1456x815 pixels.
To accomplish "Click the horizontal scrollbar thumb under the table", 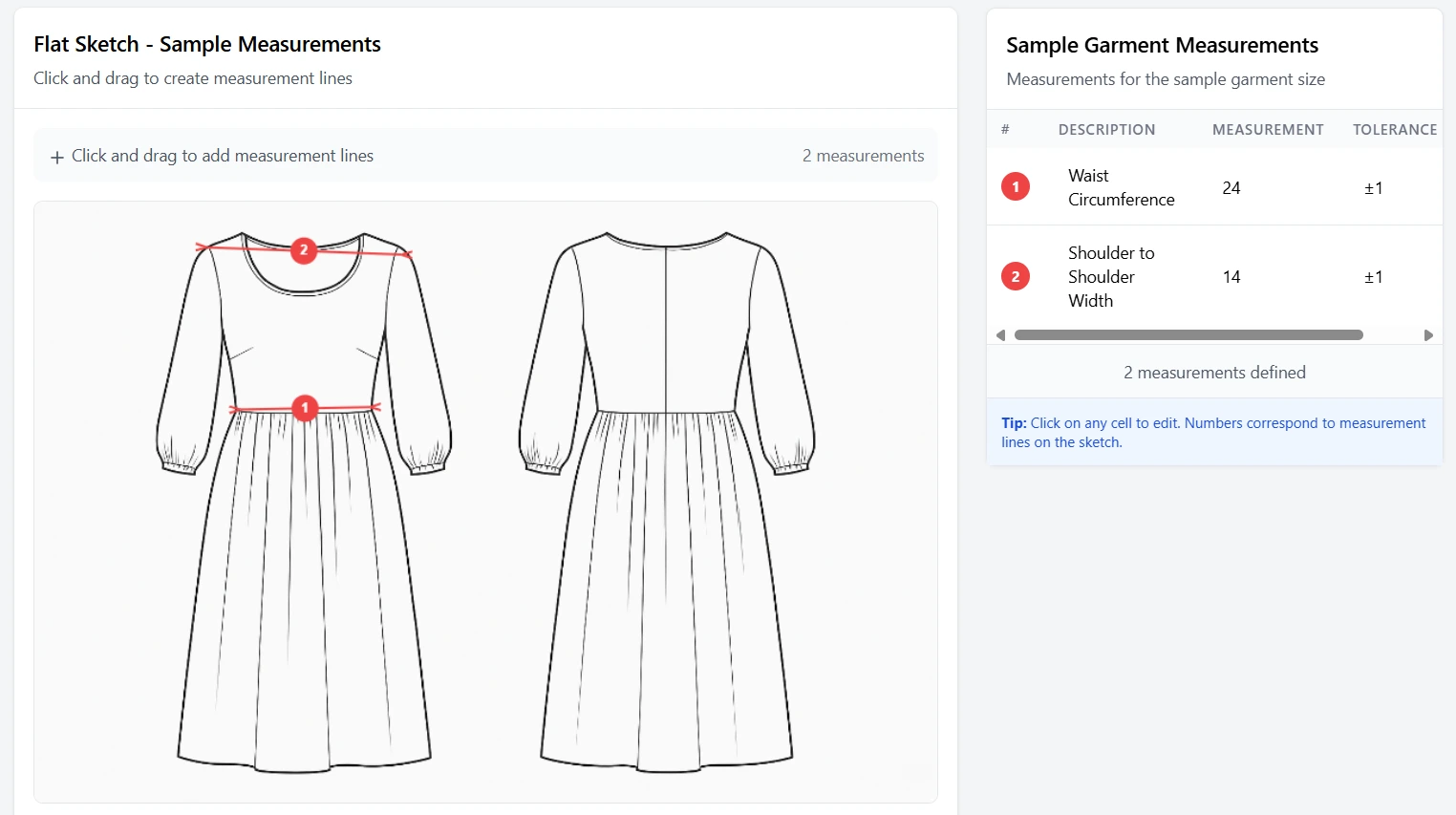I will 1188,335.
